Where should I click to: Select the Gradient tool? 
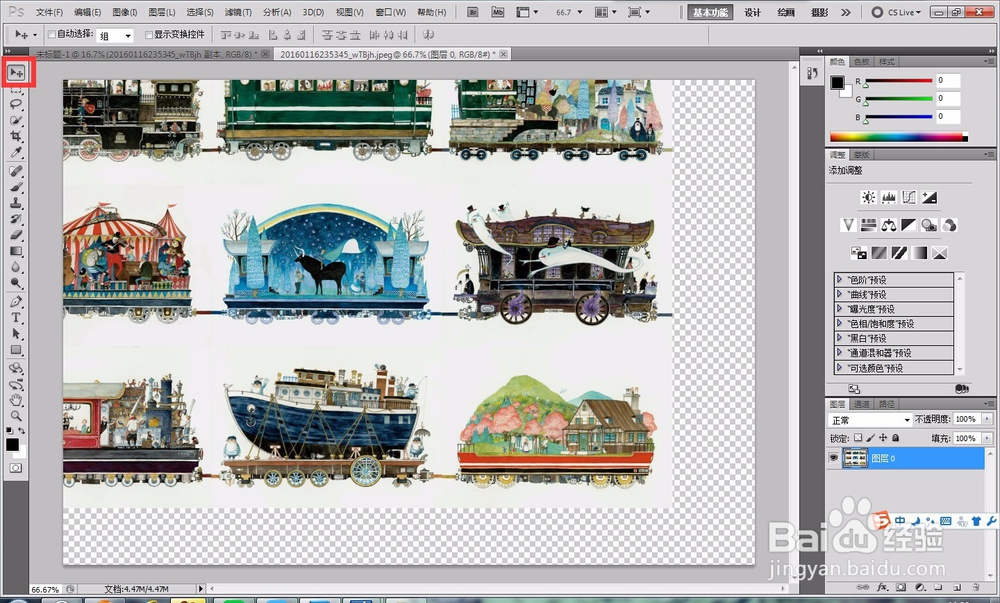(16, 251)
